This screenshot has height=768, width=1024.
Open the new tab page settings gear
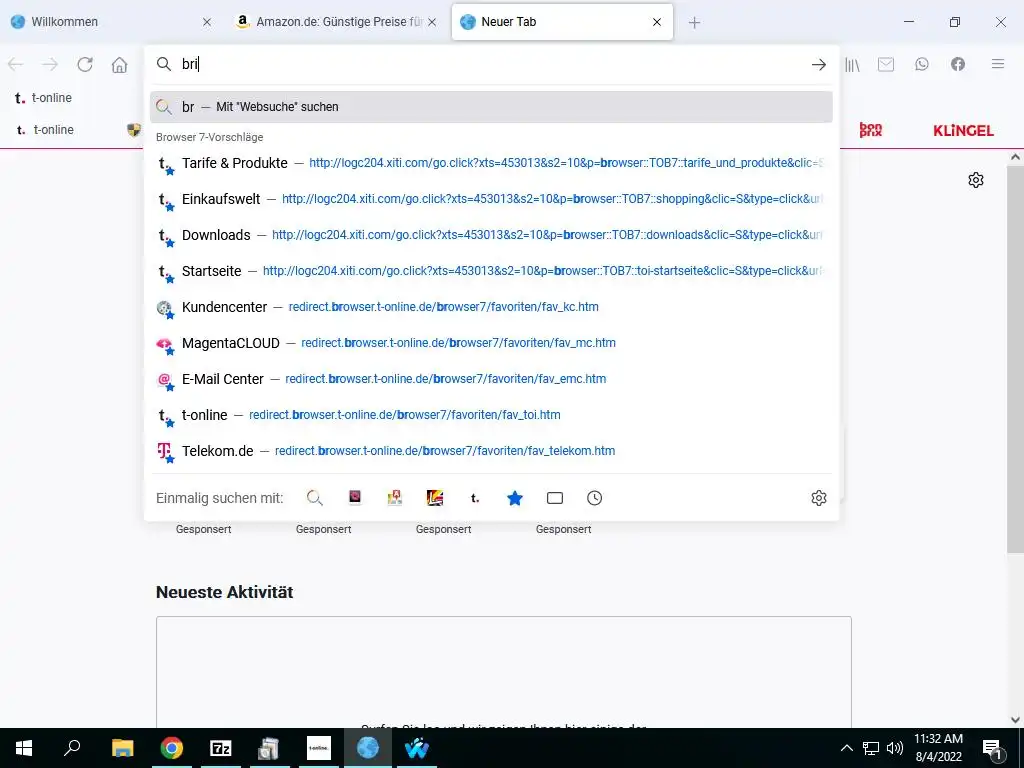pos(976,180)
